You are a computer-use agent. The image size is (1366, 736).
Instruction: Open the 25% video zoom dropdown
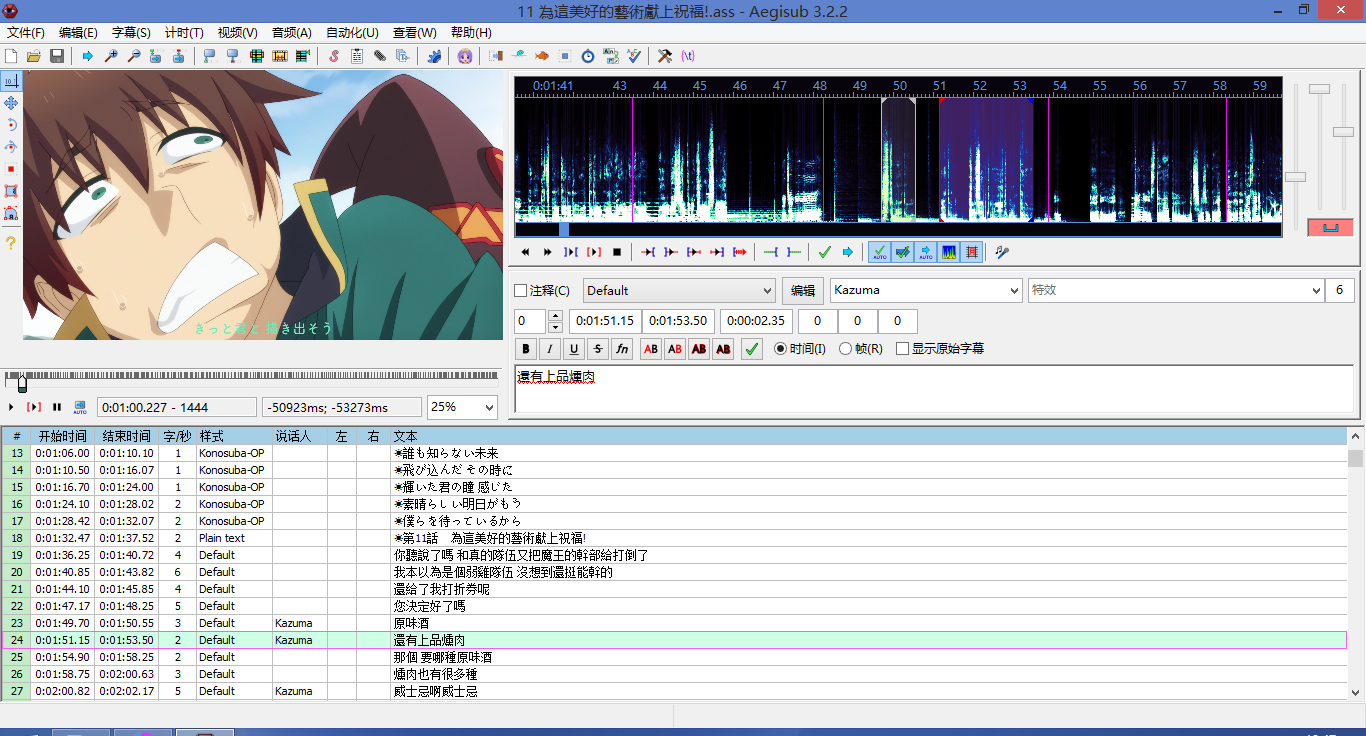(462, 407)
